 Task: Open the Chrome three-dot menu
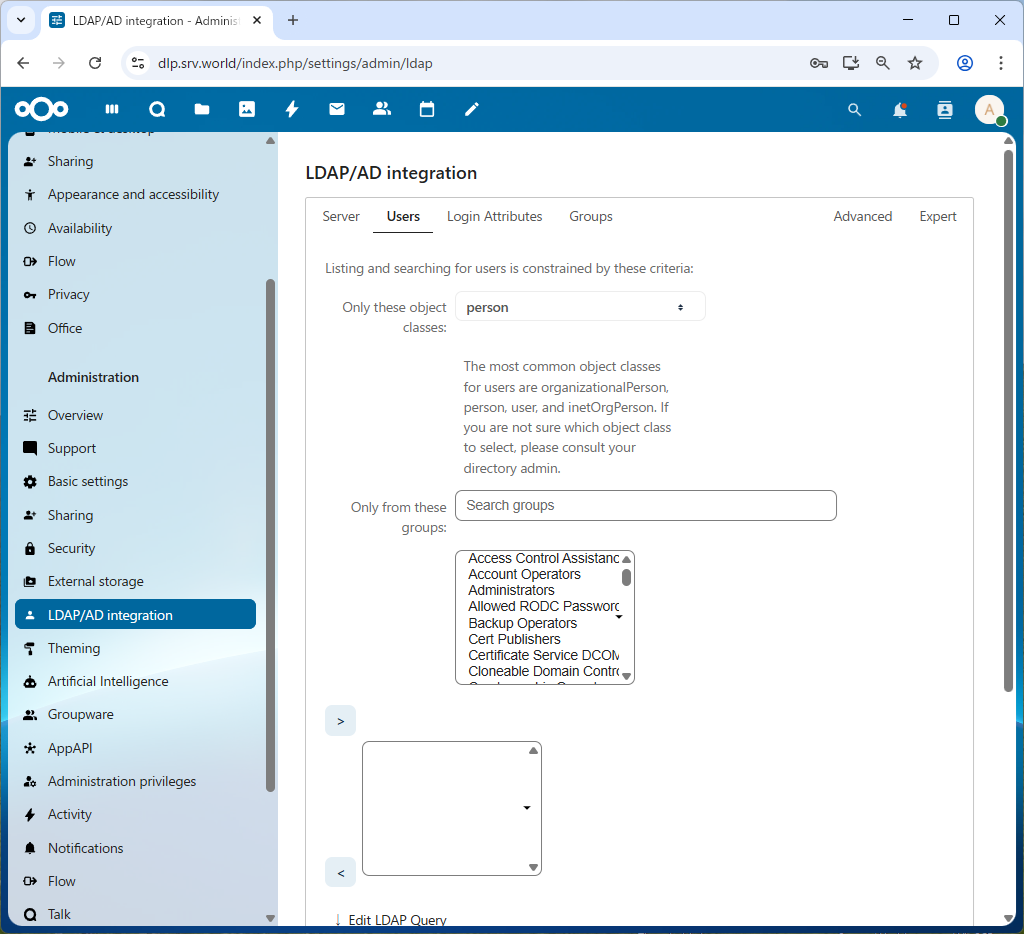coord(1000,63)
